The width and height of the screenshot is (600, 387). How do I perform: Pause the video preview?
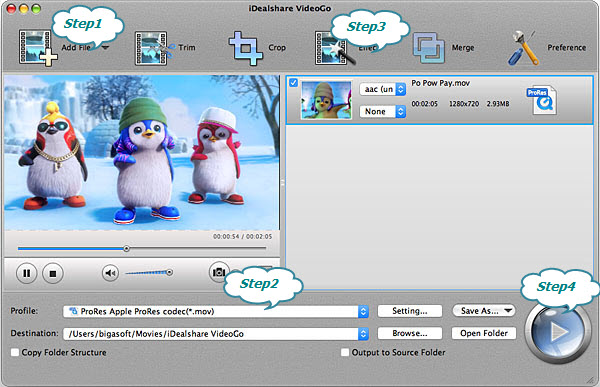click(x=26, y=273)
